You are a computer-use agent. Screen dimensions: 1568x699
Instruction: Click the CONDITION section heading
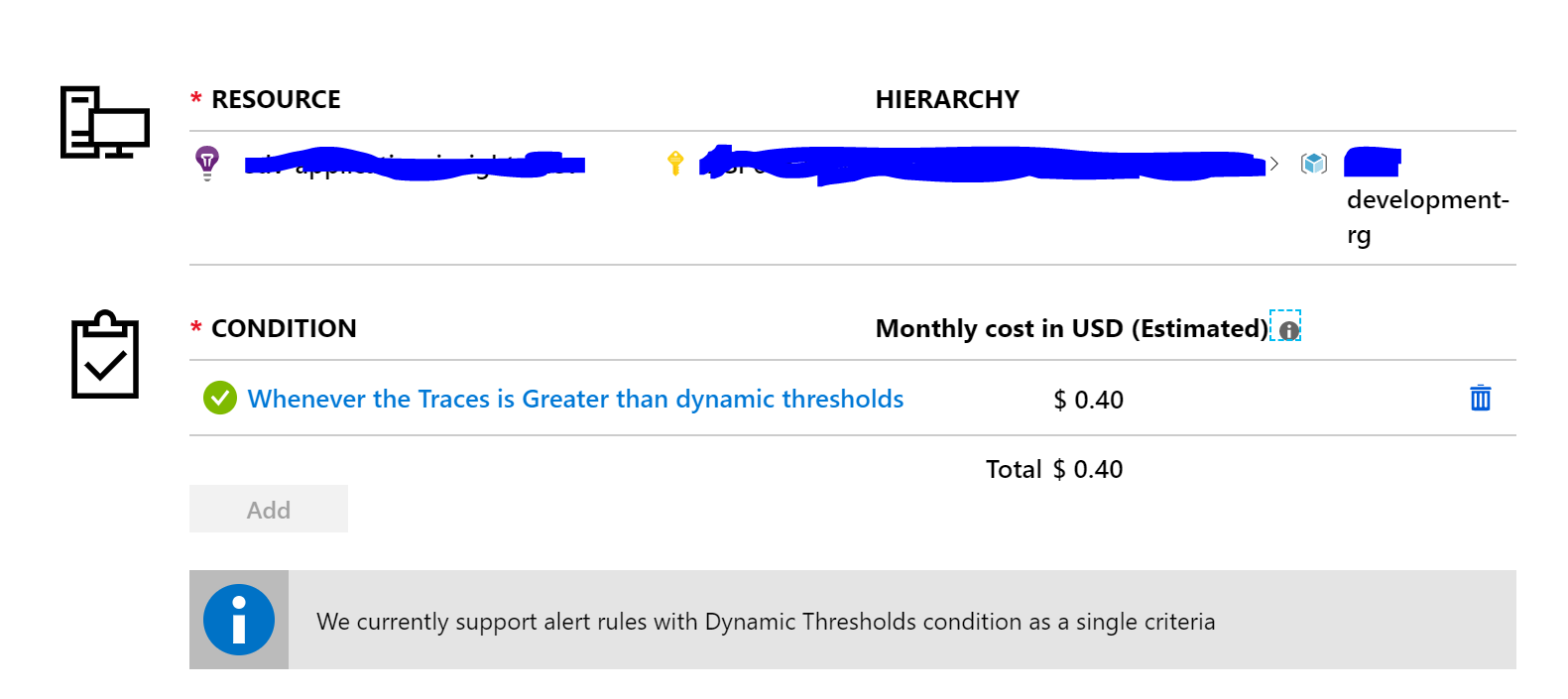pyautogui.click(x=284, y=328)
